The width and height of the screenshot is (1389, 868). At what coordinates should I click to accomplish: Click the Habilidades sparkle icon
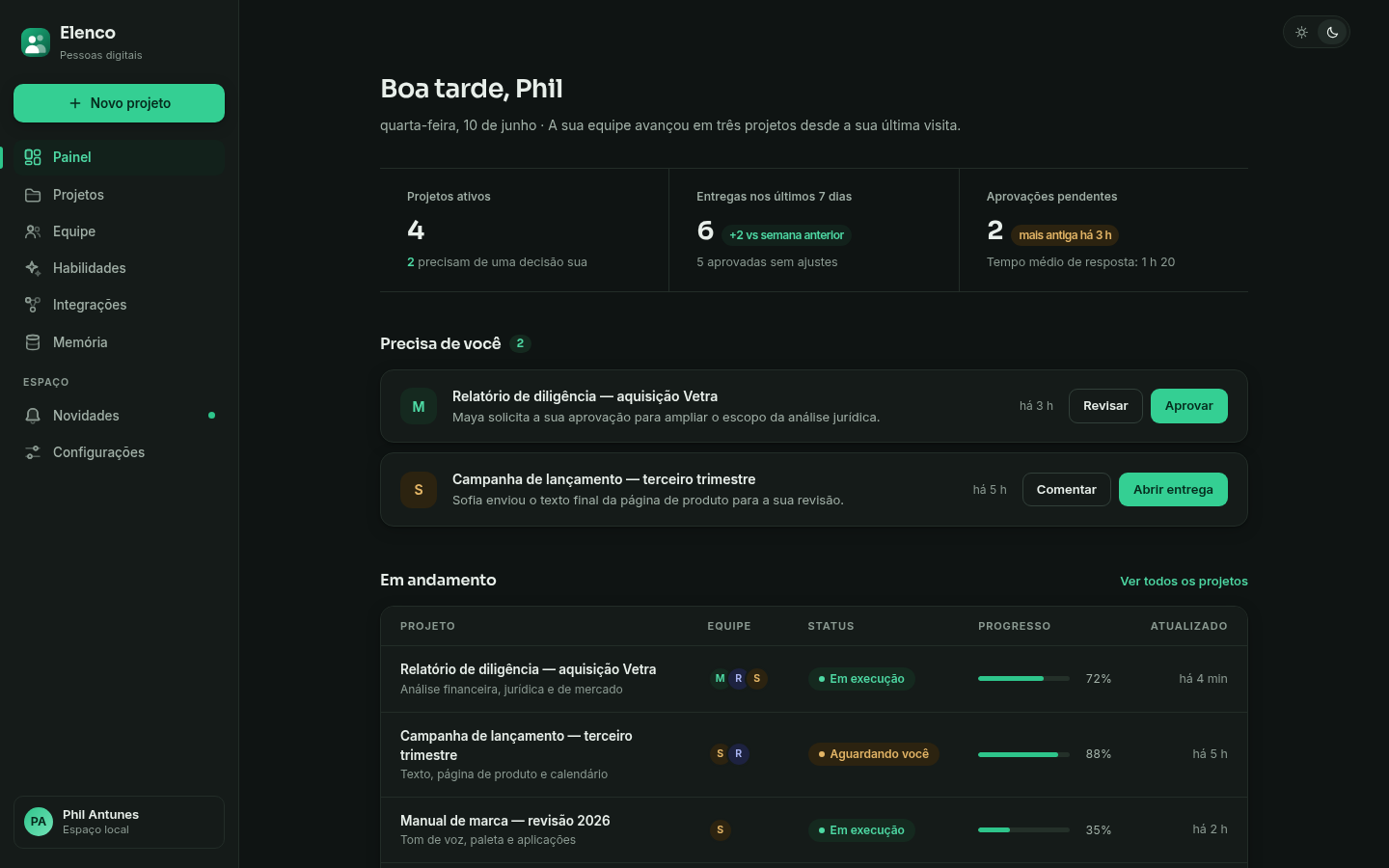point(33,268)
